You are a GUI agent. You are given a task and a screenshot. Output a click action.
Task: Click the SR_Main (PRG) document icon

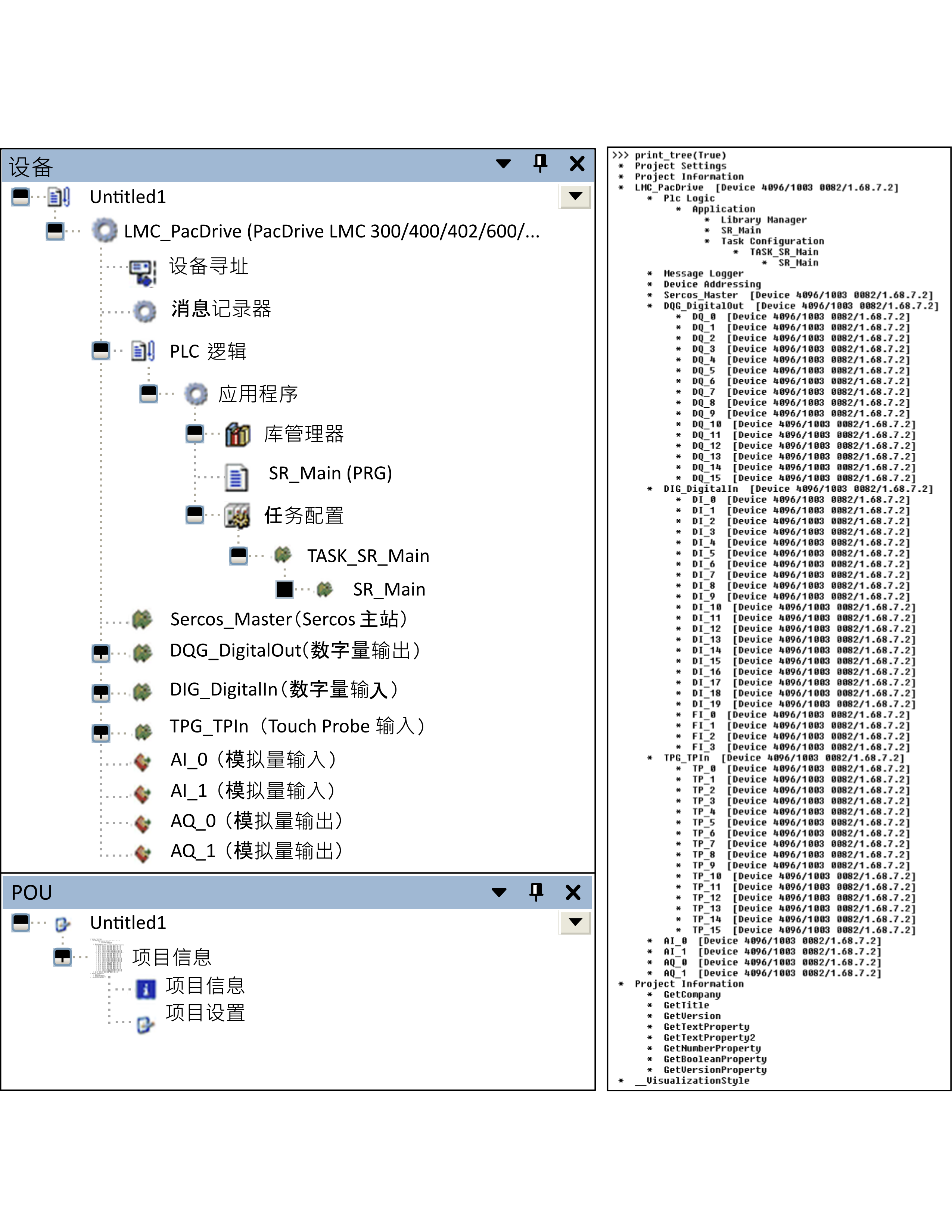pos(236,477)
